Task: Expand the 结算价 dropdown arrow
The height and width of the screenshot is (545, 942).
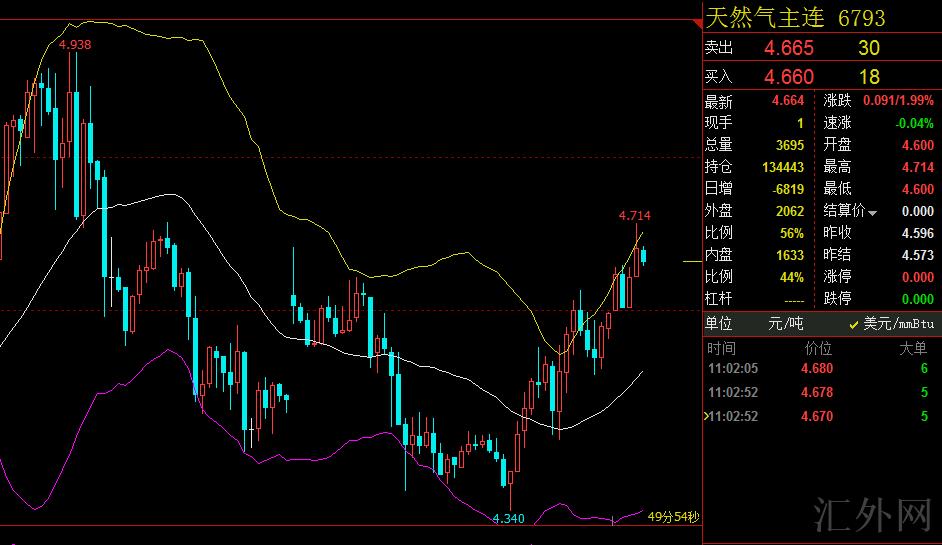Action: (x=873, y=212)
